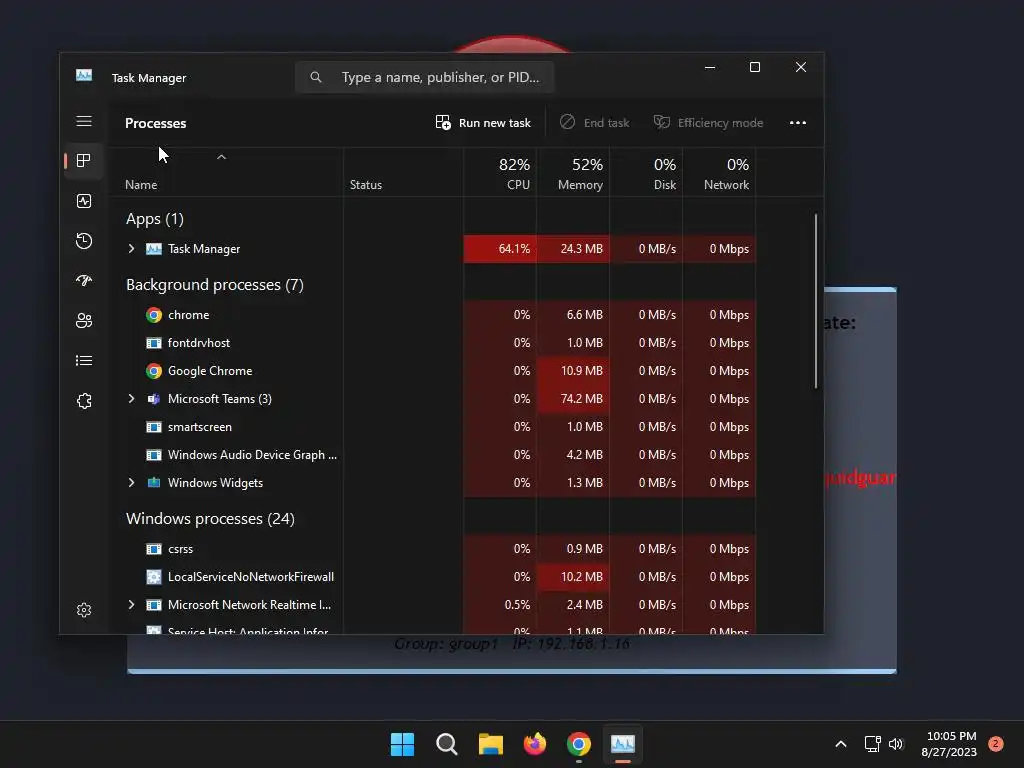This screenshot has width=1024, height=768.
Task: Open the Services sidebar icon
Action: coord(84,401)
